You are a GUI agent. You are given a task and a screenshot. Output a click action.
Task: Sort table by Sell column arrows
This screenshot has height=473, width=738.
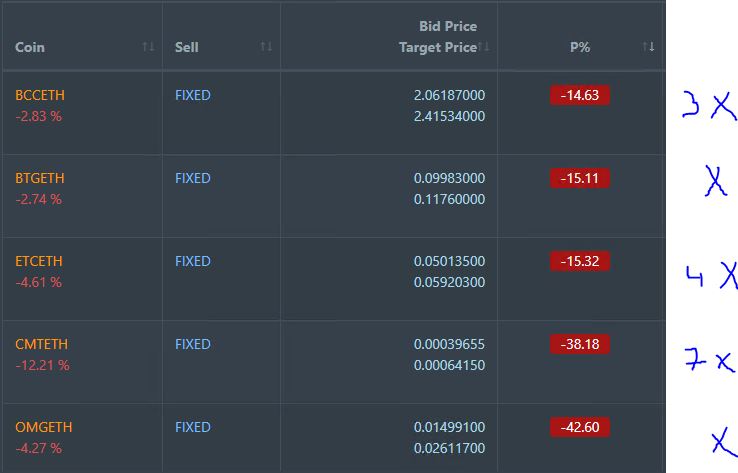coord(266,47)
